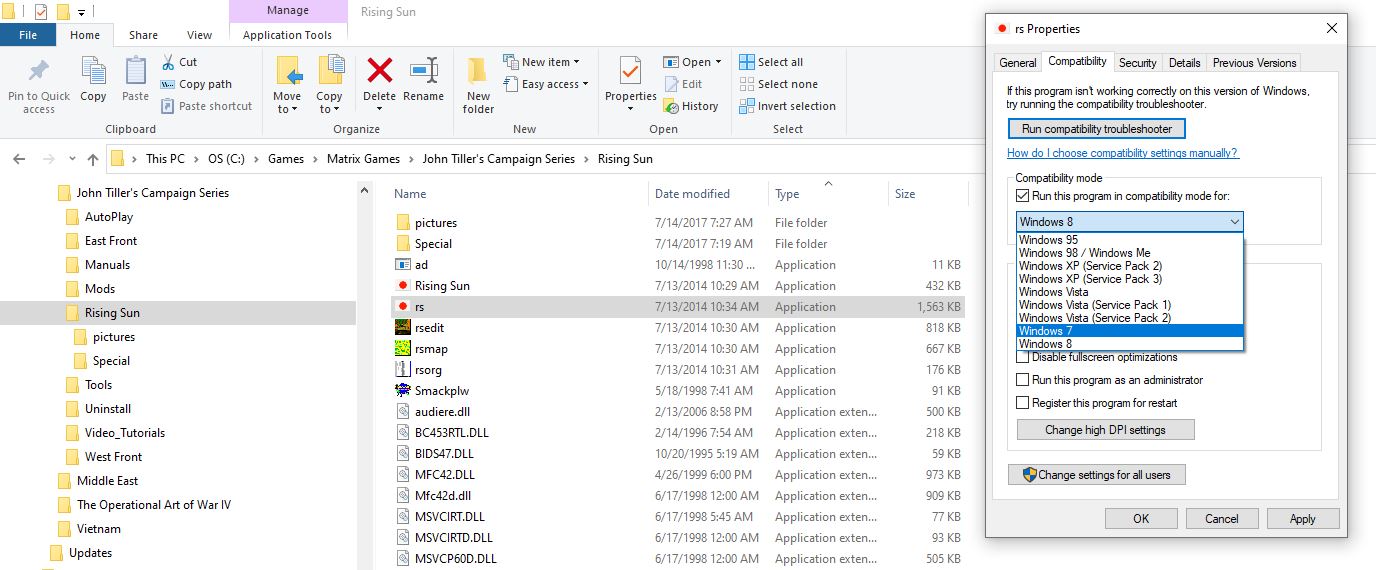
Task: Choose Windows 7 from the dropdown list
Action: [1129, 331]
